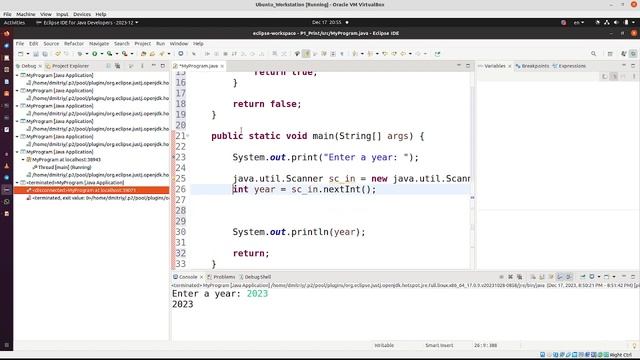Image resolution: width=640 pixels, height=360 pixels.
Task: Click Console Remove All Terminated Launches icon
Action: point(519,277)
